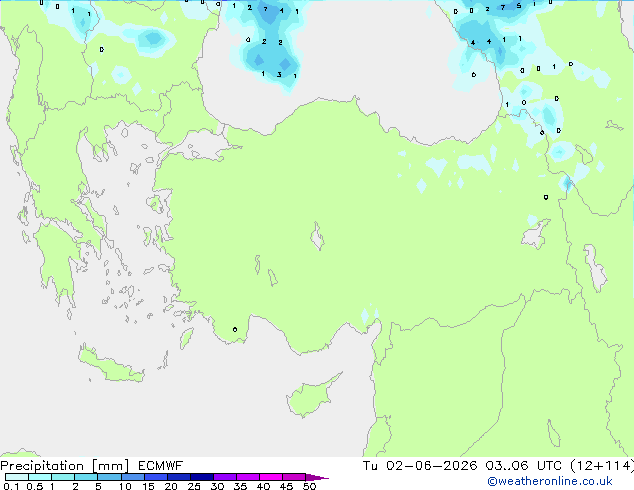Select the 5–10 mm legend color swatch

click(109, 477)
